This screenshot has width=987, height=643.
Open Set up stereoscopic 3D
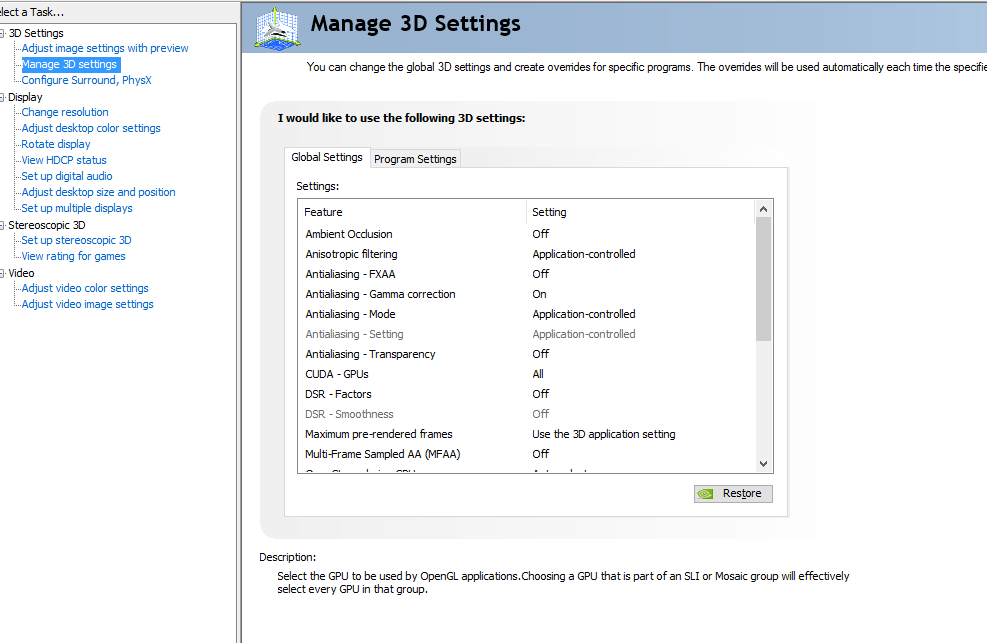[76, 240]
